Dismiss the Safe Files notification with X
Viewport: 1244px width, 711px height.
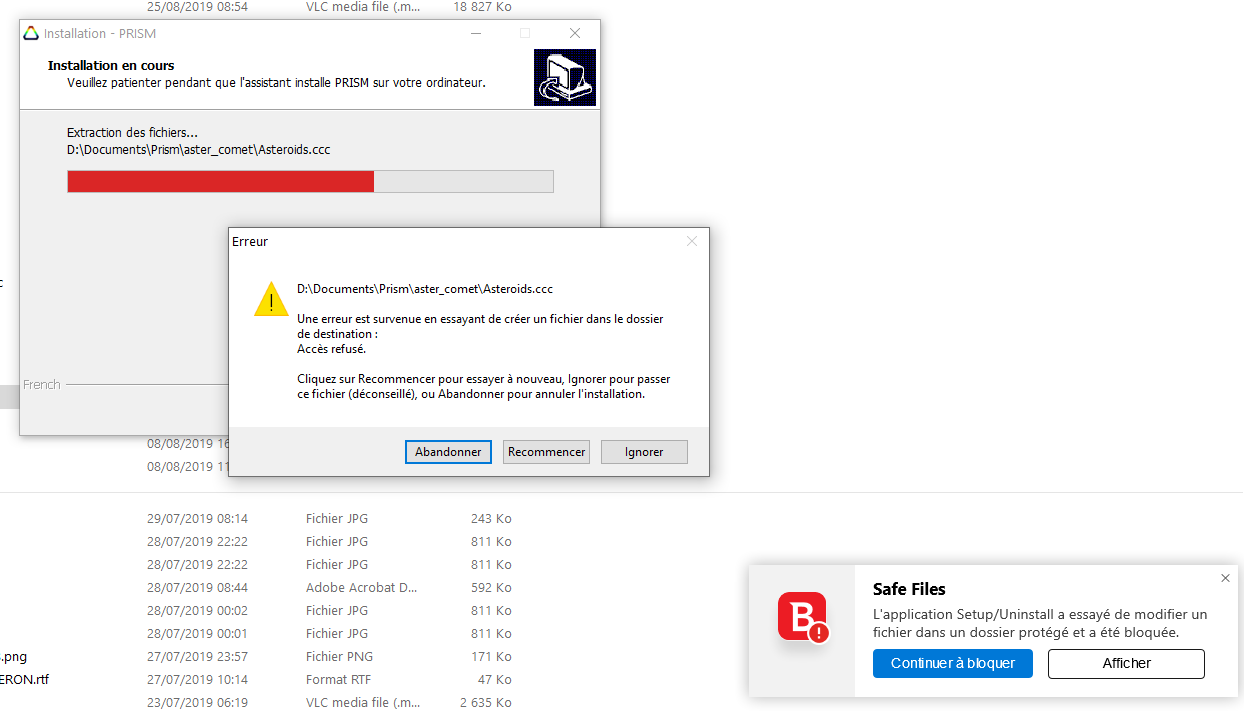pyautogui.click(x=1225, y=578)
